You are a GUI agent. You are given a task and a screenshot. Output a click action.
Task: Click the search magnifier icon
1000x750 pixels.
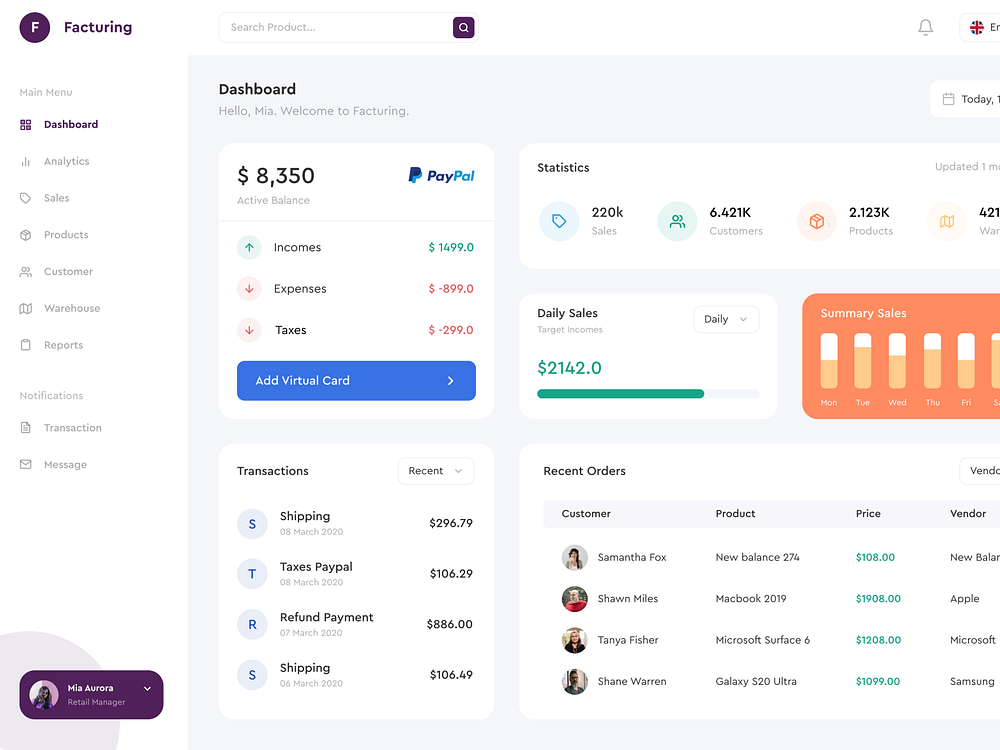[462, 27]
